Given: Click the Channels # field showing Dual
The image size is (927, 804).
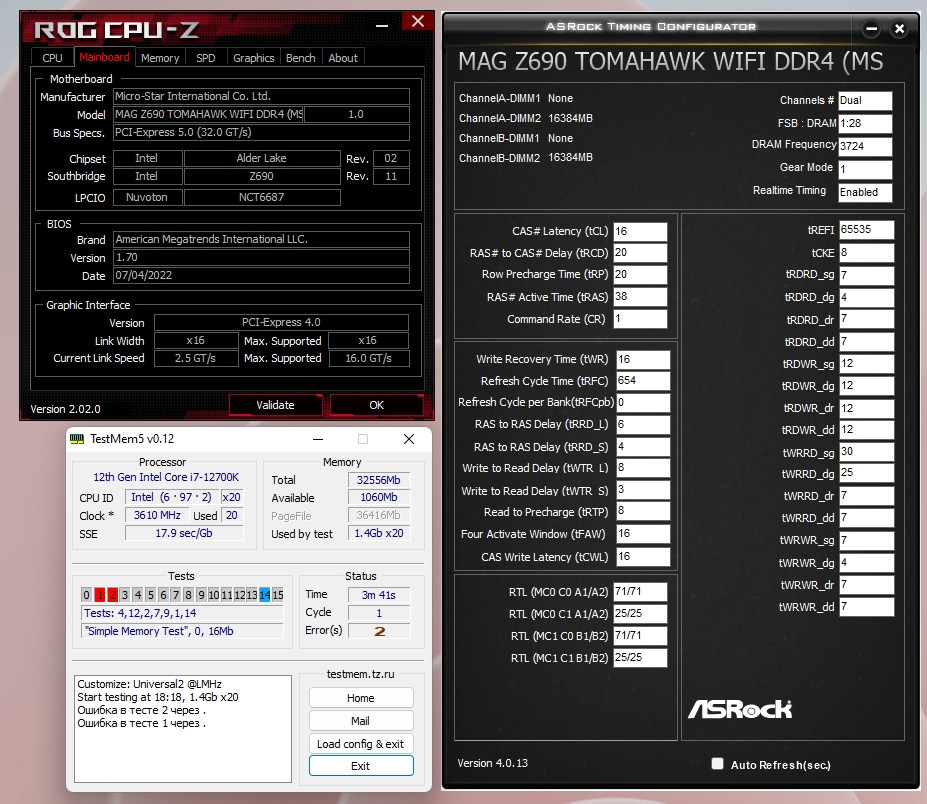Looking at the screenshot, I should pyautogui.click(x=865, y=100).
